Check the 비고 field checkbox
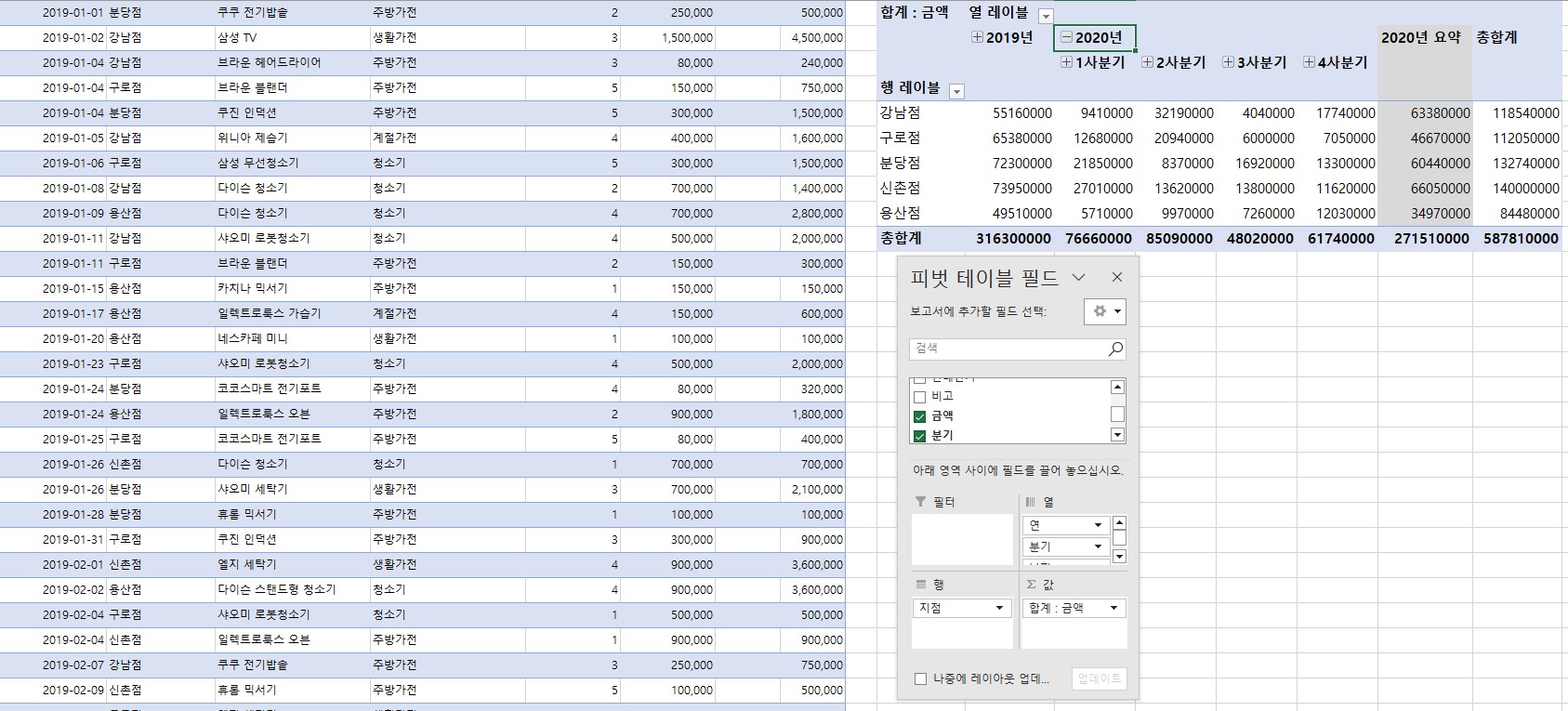Image resolution: width=1568 pixels, height=711 pixels. point(920,397)
